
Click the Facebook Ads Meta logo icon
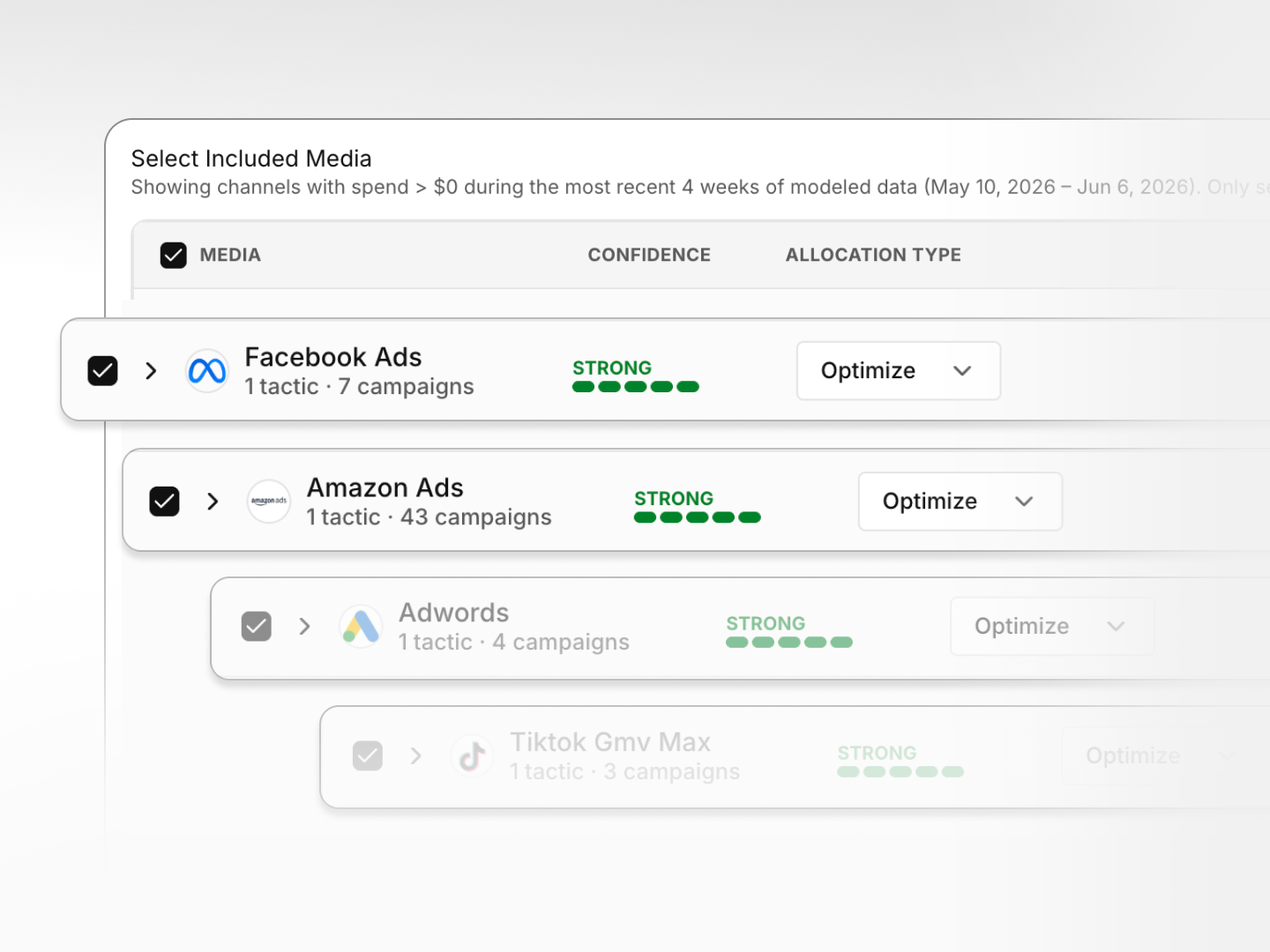pyautogui.click(x=207, y=371)
